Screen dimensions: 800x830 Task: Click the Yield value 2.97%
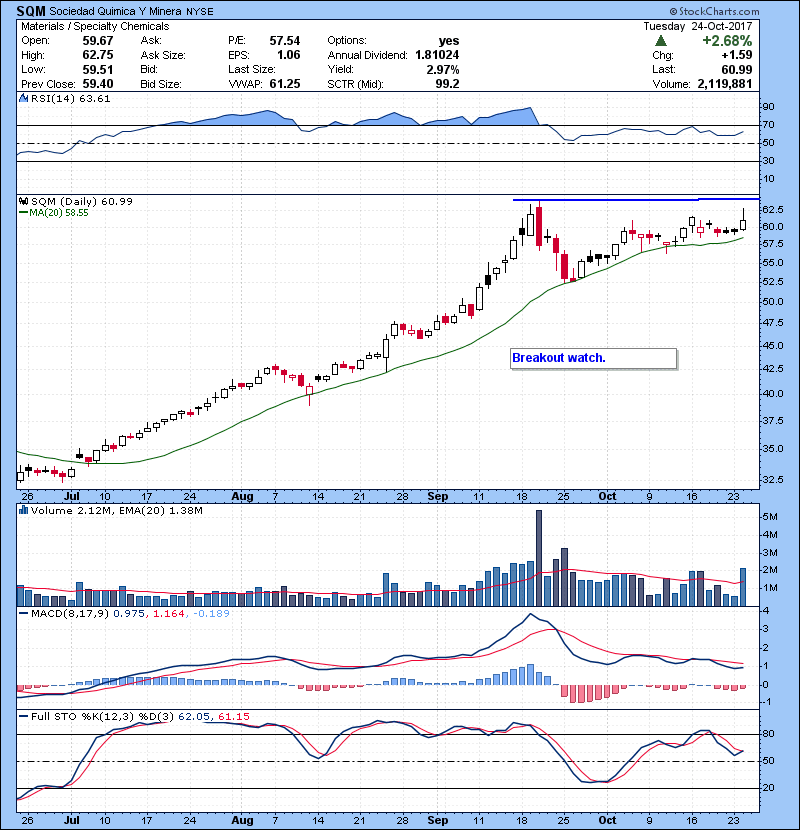pyautogui.click(x=443, y=69)
